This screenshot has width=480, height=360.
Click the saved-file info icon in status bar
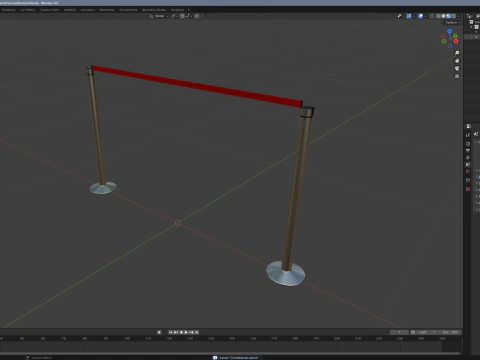[x=215, y=357]
